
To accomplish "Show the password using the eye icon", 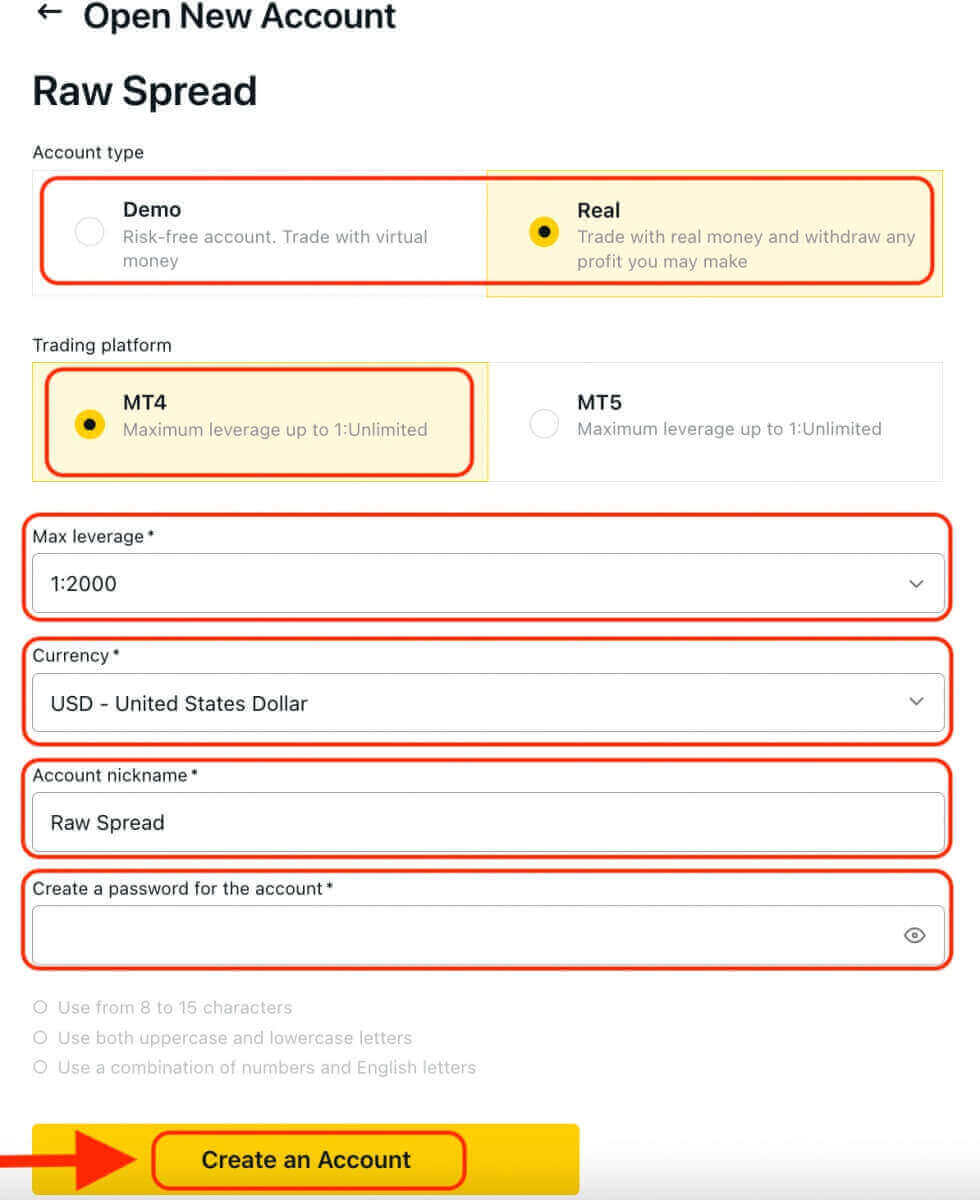I will coord(914,935).
